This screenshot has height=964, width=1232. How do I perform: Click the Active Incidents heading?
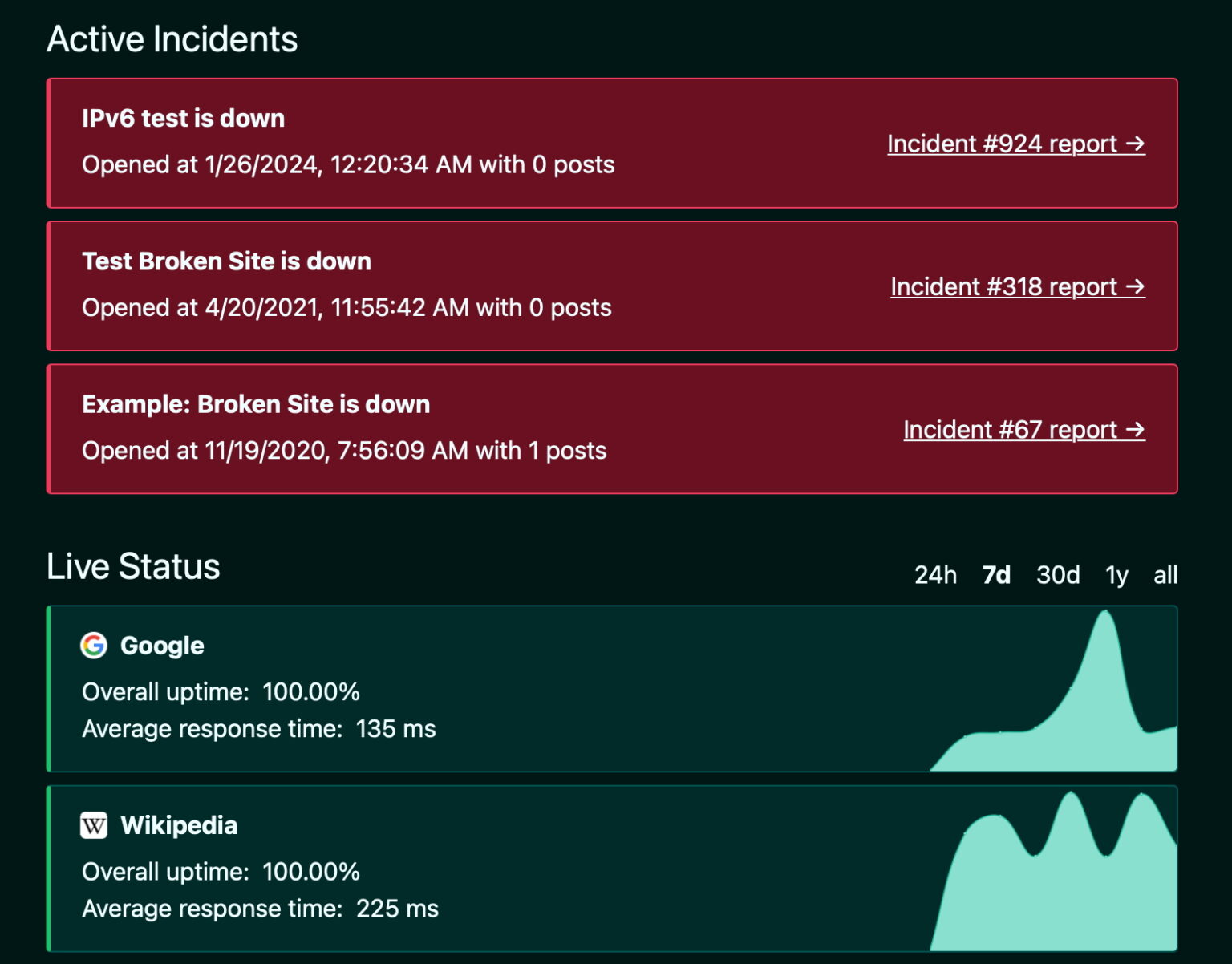coord(172,39)
